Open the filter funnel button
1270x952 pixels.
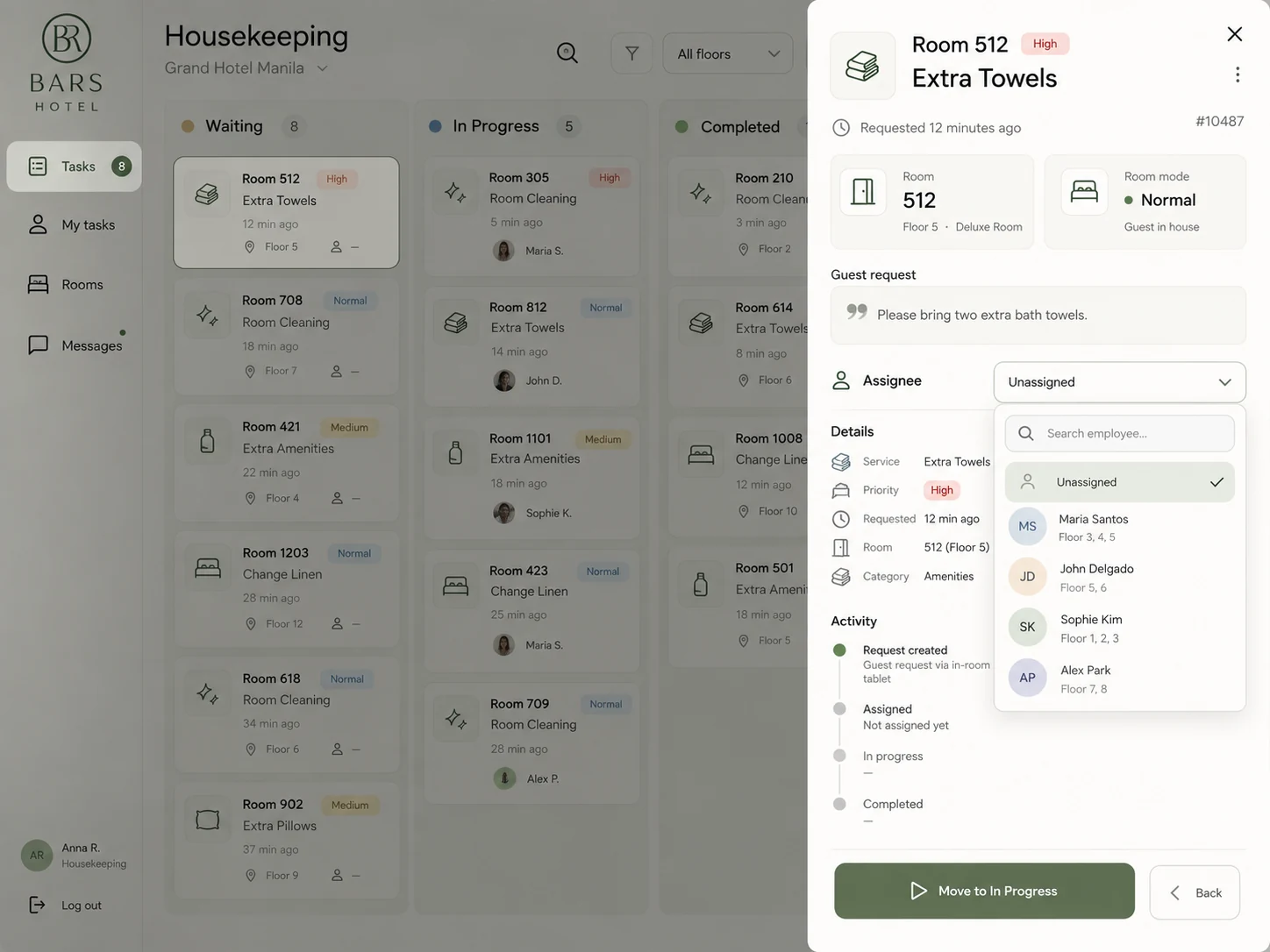click(x=631, y=53)
